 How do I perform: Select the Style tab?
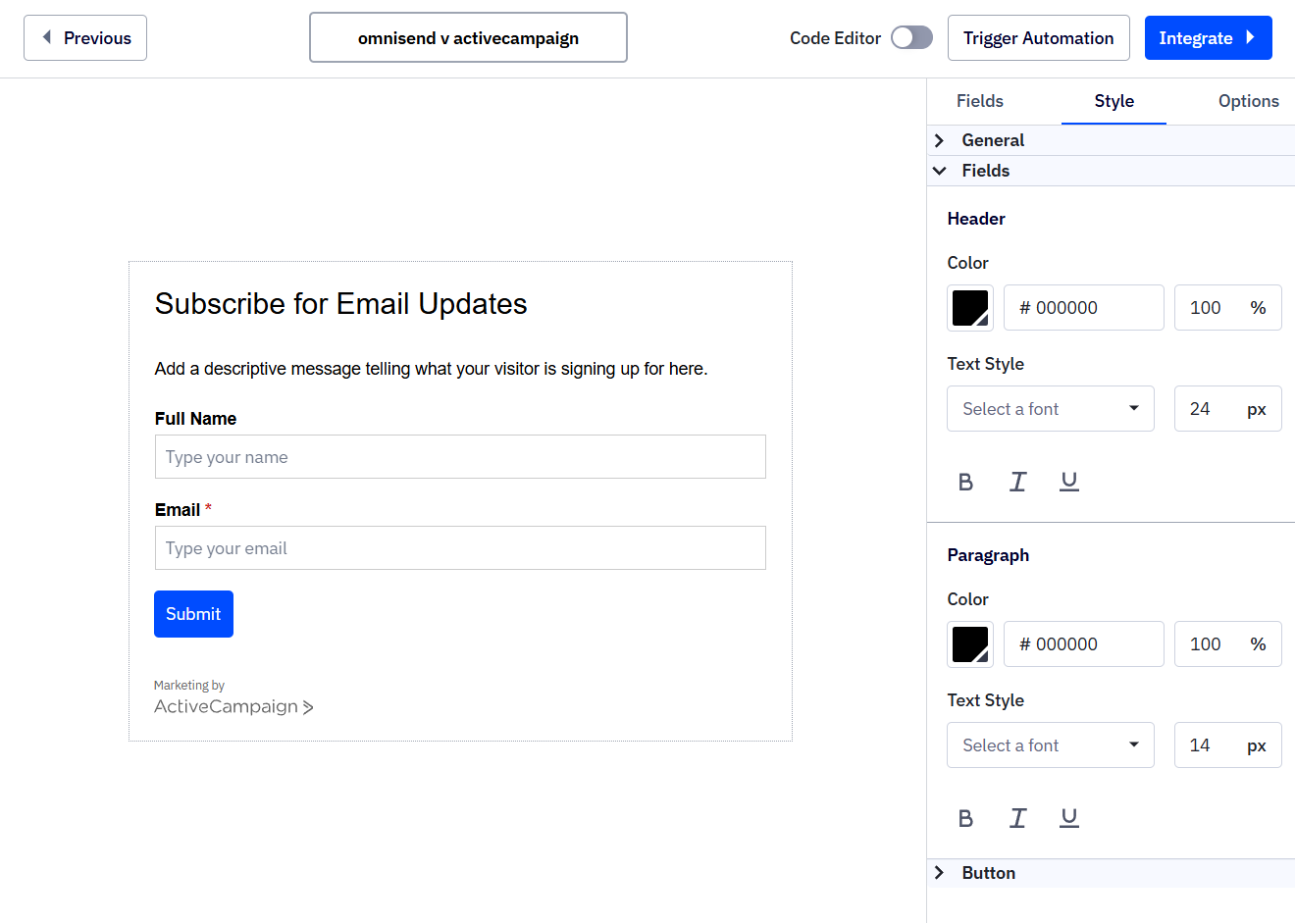pyautogui.click(x=1114, y=101)
